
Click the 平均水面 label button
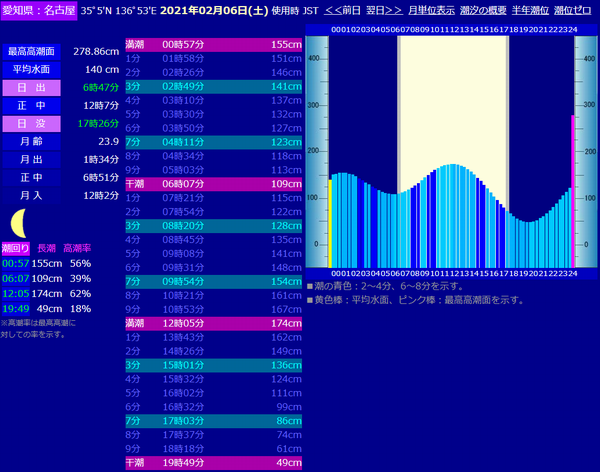pyautogui.click(x=31, y=69)
